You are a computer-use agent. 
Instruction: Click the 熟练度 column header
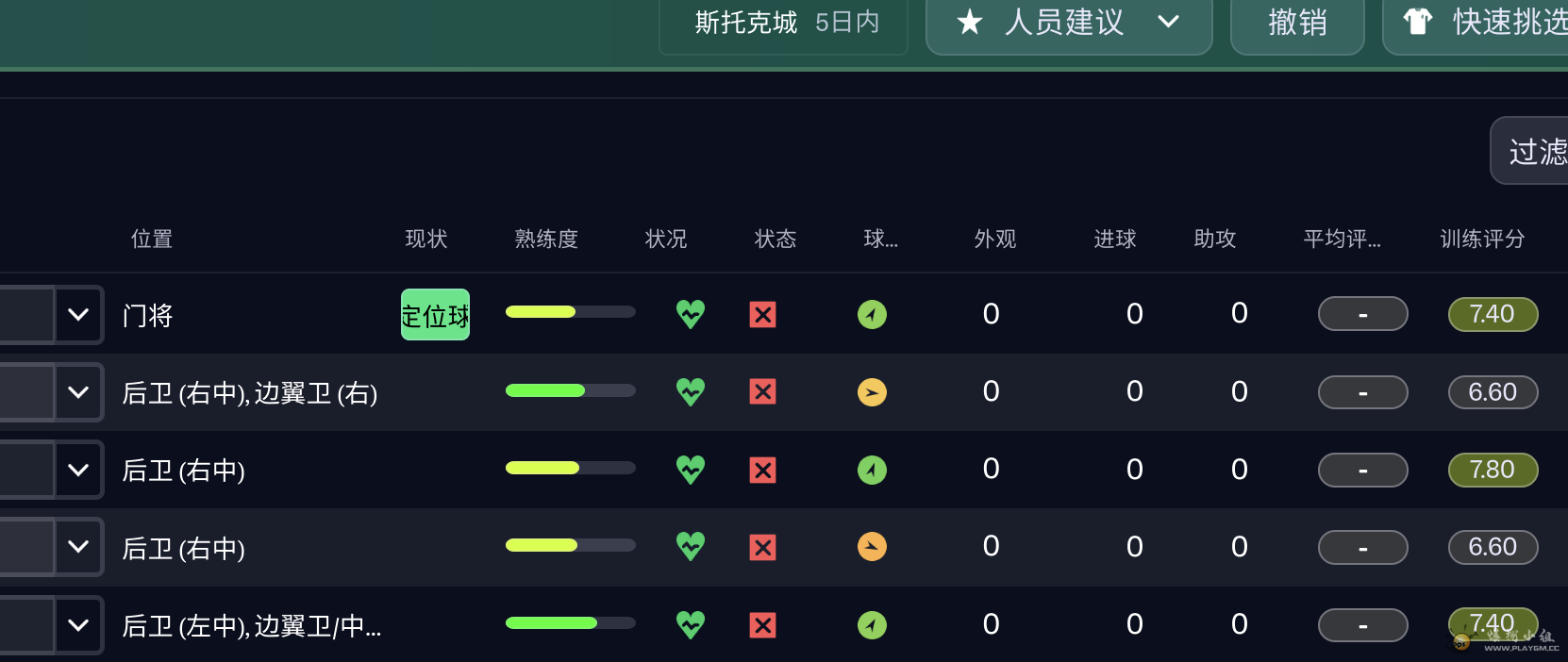click(x=546, y=240)
